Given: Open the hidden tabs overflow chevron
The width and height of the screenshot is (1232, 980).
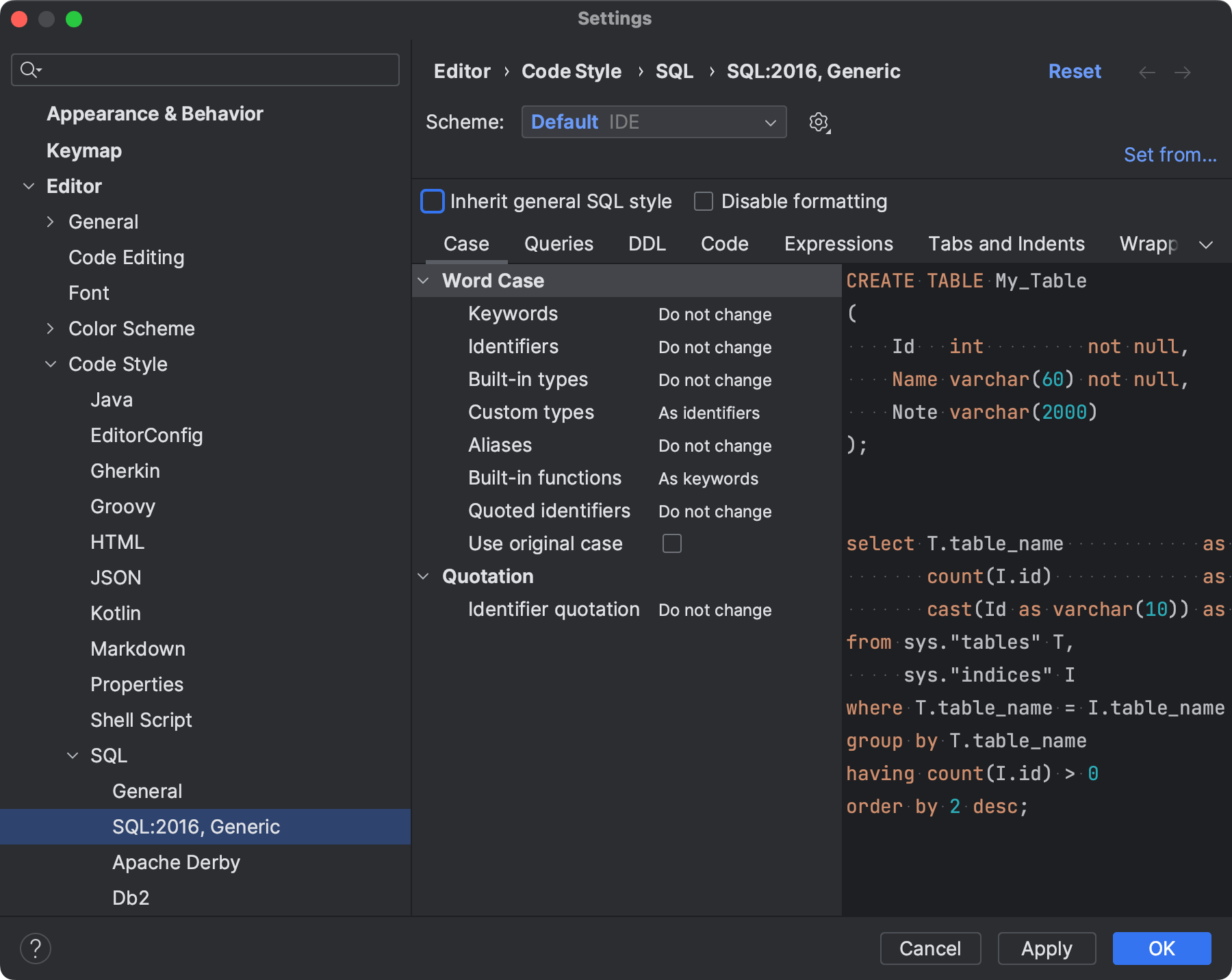Looking at the screenshot, I should point(1207,244).
